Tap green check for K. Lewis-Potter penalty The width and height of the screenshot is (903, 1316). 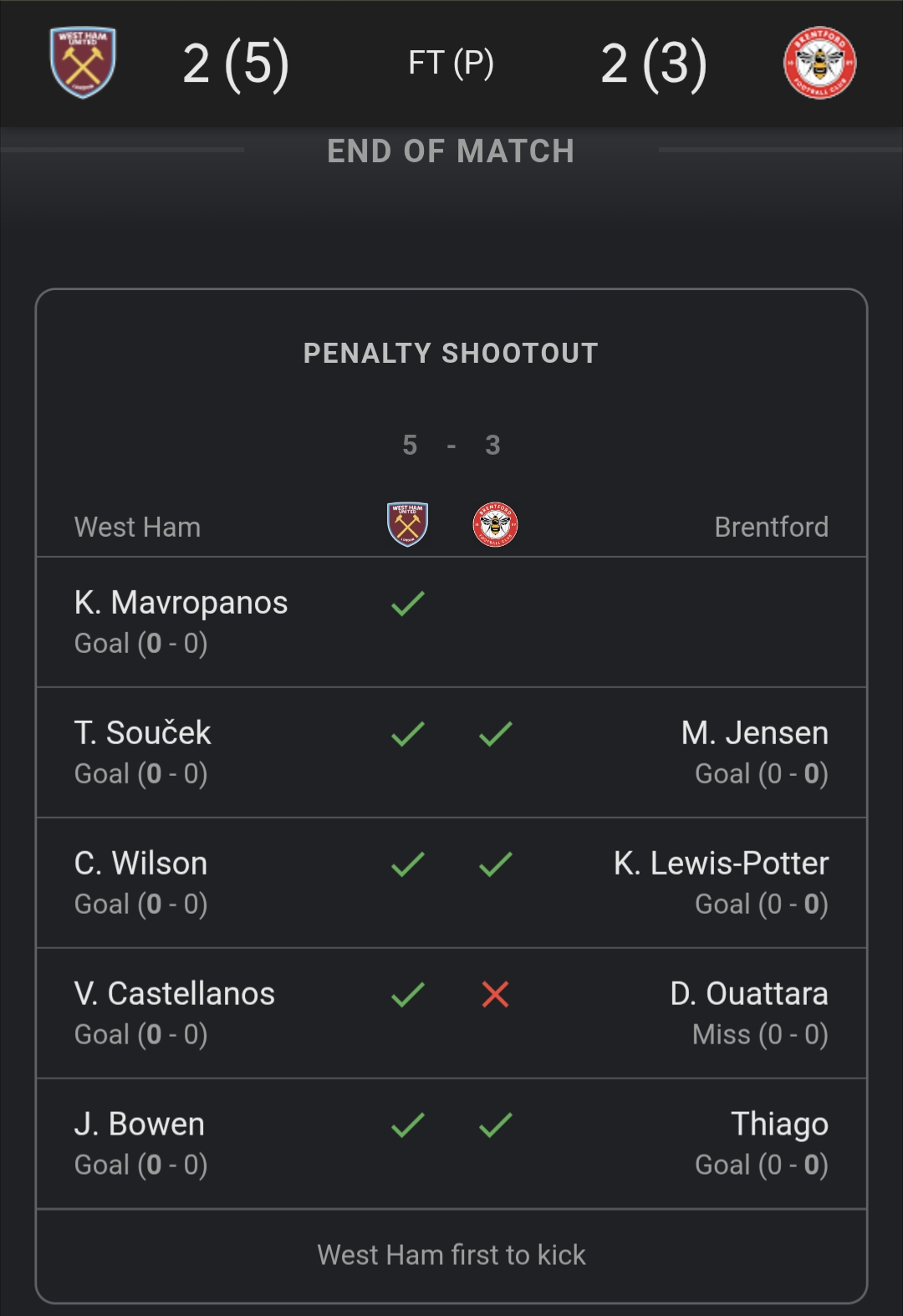pyautogui.click(x=495, y=864)
